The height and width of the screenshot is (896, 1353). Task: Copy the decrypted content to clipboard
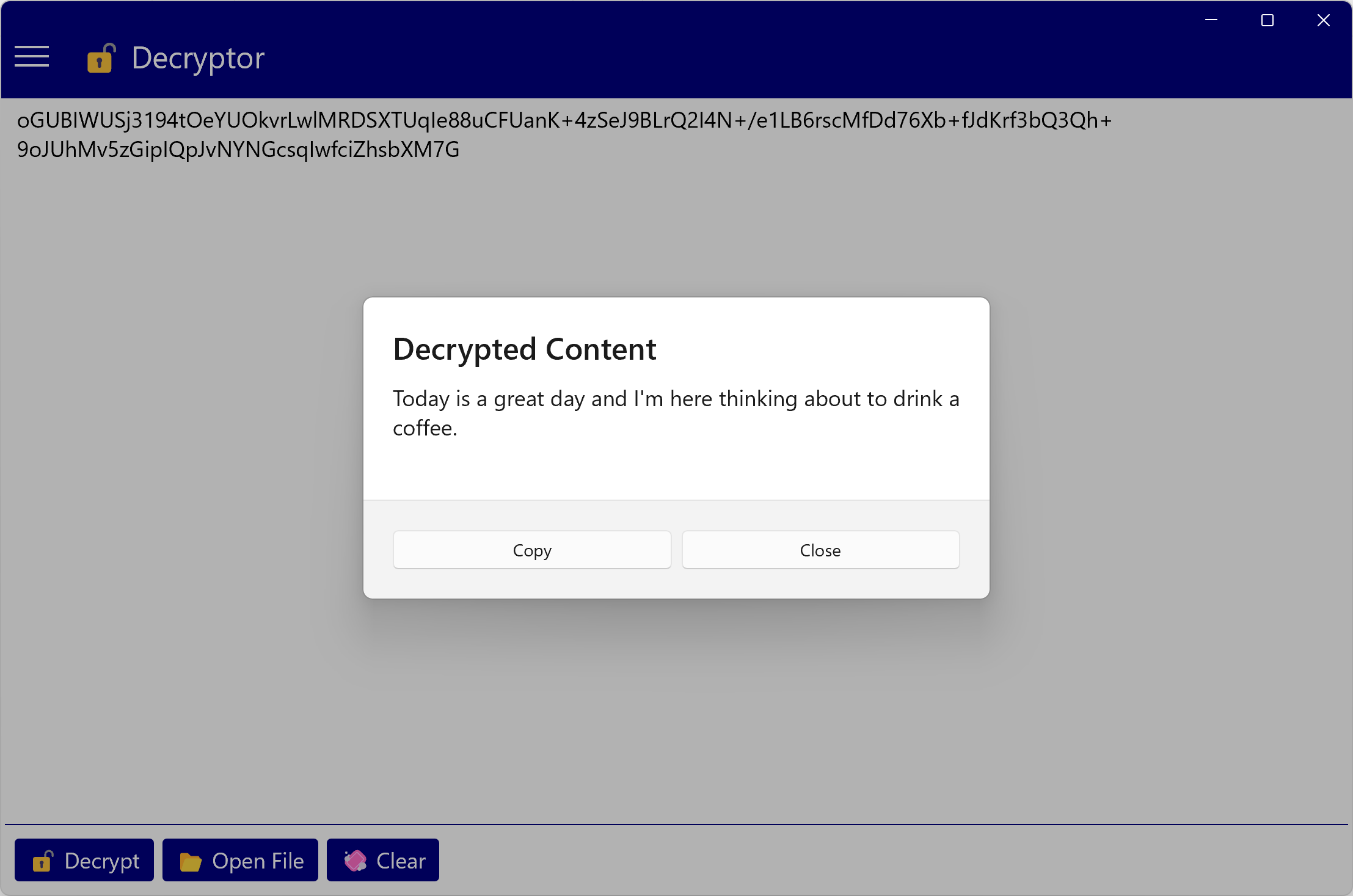(531, 550)
